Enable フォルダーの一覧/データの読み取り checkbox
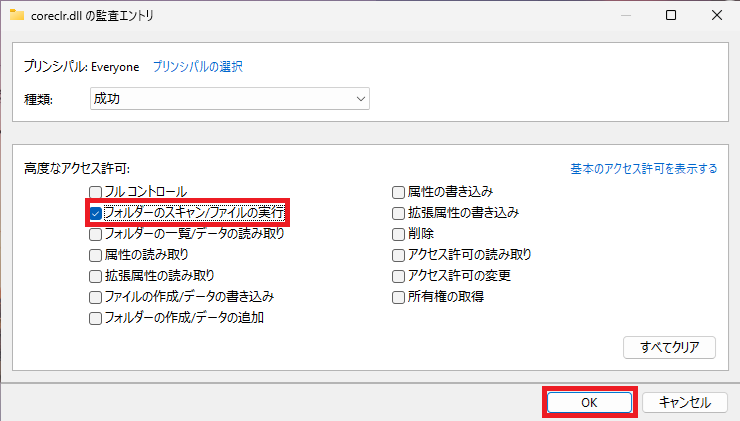Image resolution: width=740 pixels, height=421 pixels. pyautogui.click(x=95, y=234)
